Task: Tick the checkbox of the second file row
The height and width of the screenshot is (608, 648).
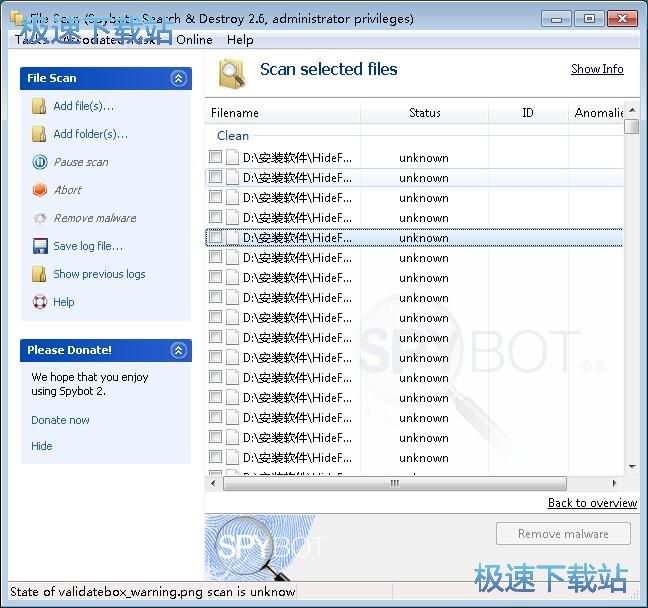Action: (215, 177)
